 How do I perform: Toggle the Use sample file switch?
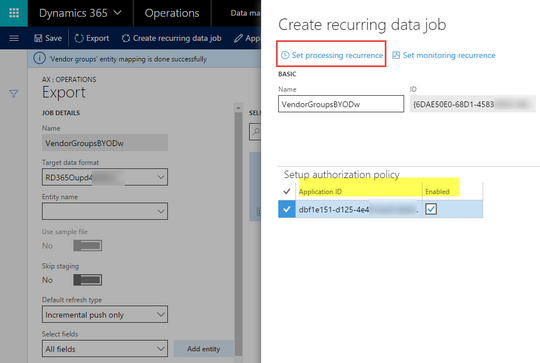pyautogui.click(x=87, y=246)
